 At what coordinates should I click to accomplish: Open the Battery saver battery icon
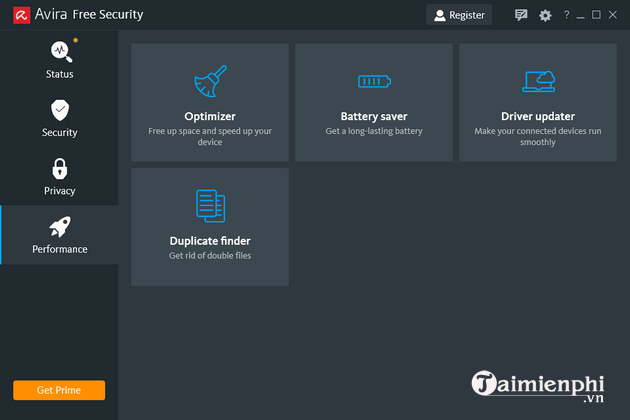tap(374, 82)
